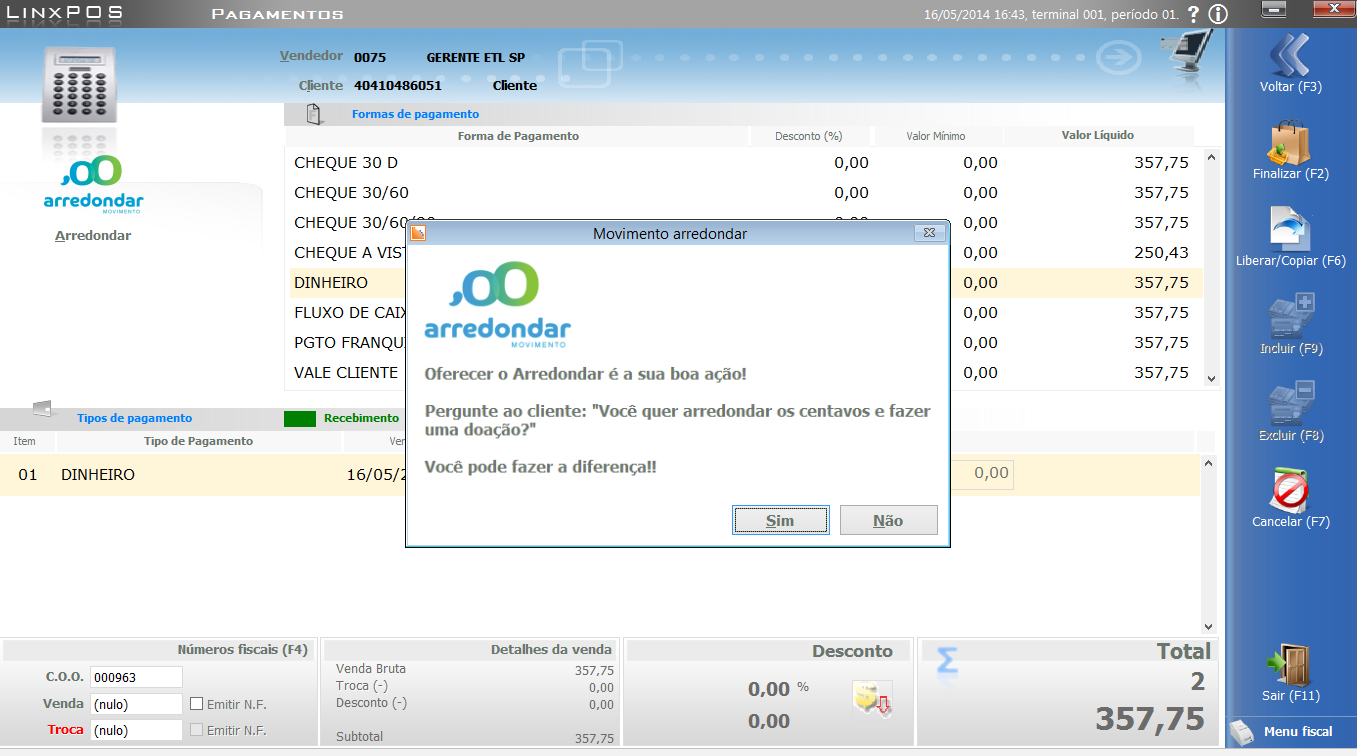
Task: Minimize the LinxPOS window
Action: (x=1274, y=8)
